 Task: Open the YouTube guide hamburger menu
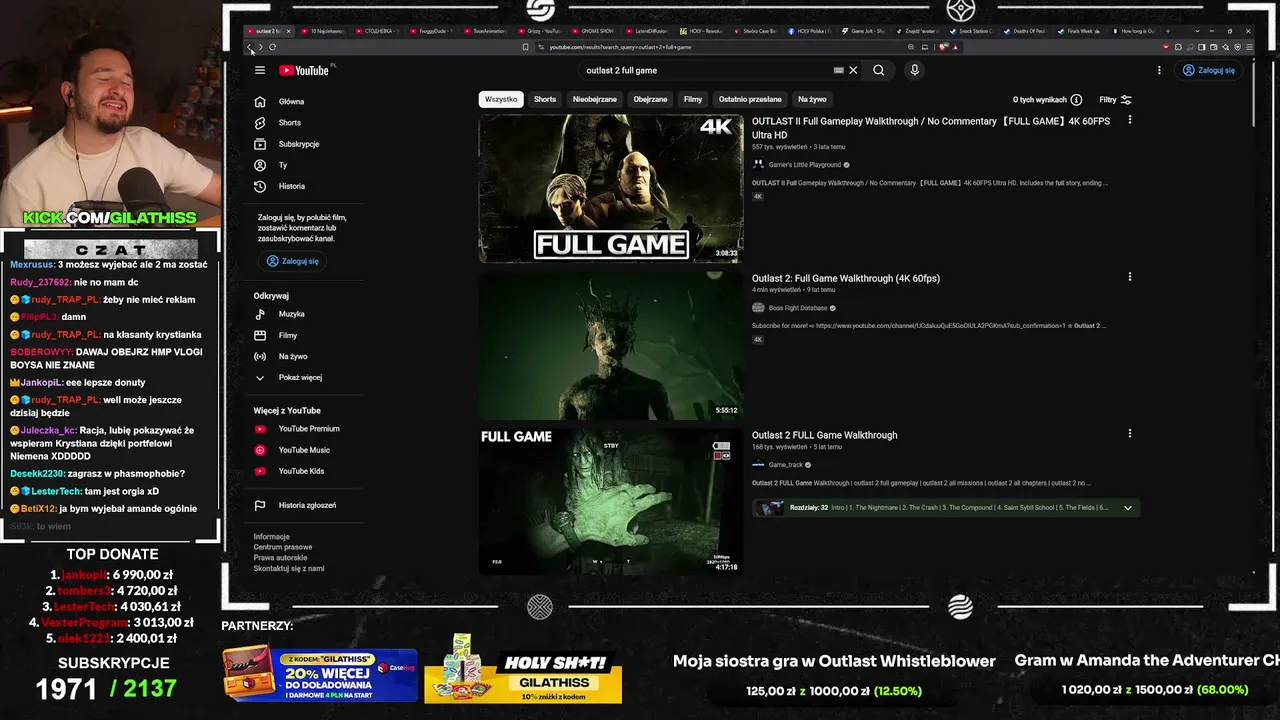tap(260, 70)
